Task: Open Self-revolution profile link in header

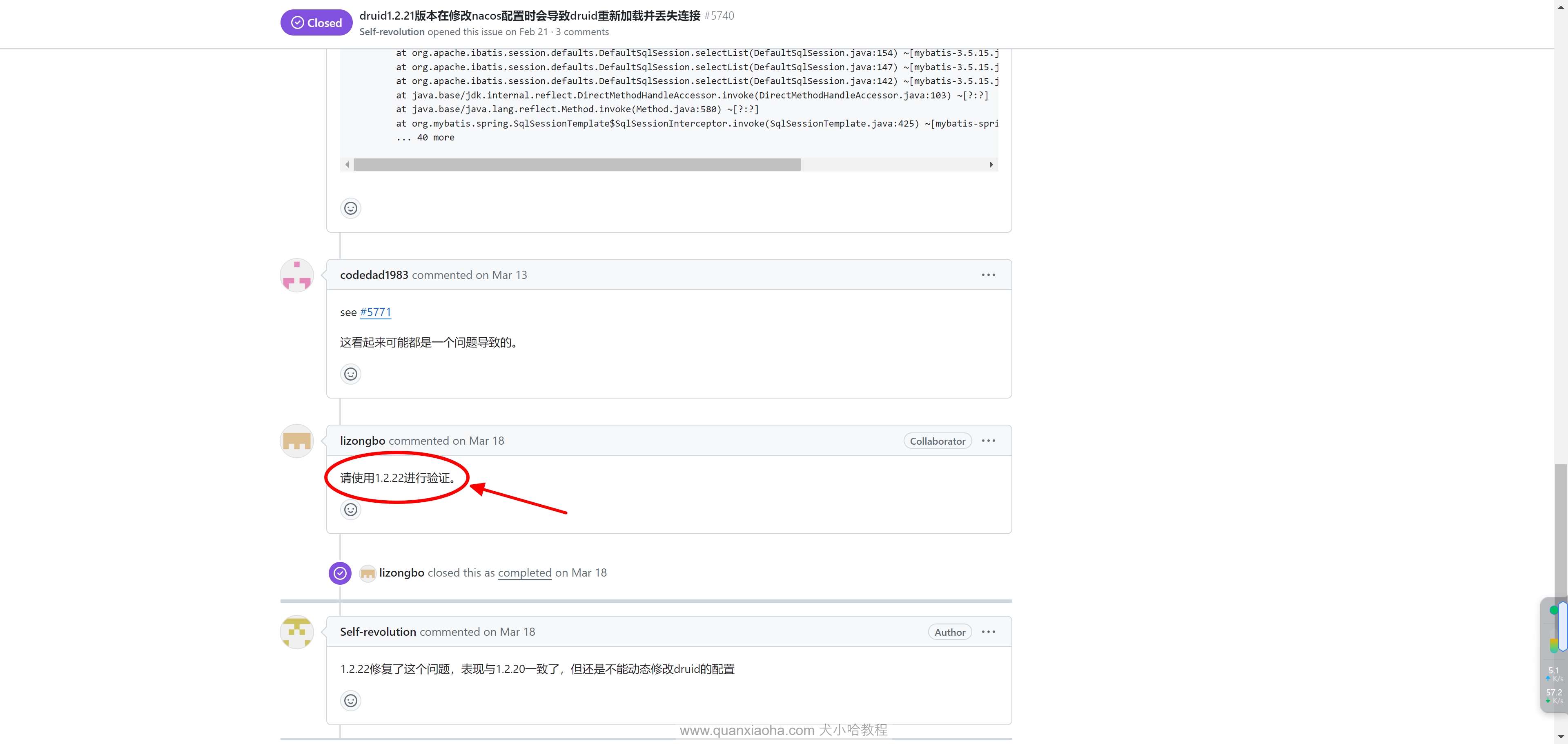Action: coord(392,32)
